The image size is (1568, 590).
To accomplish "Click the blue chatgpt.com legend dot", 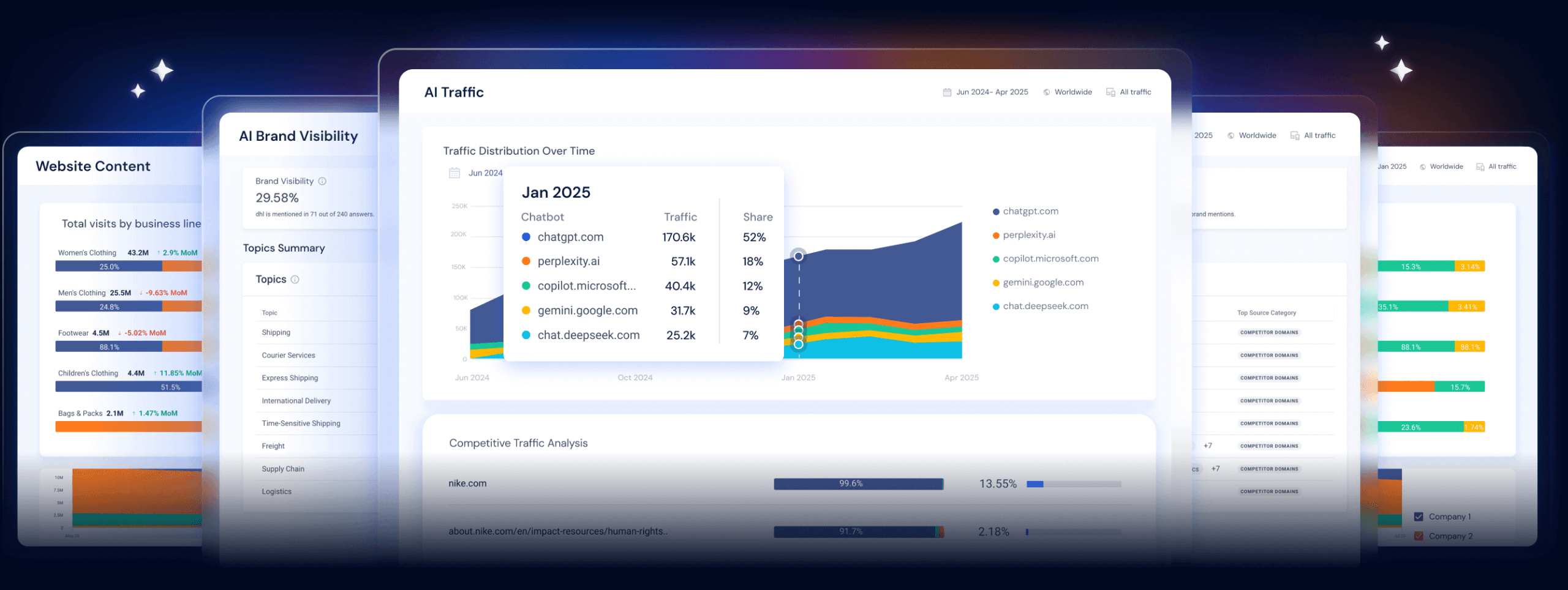I will tap(996, 212).
